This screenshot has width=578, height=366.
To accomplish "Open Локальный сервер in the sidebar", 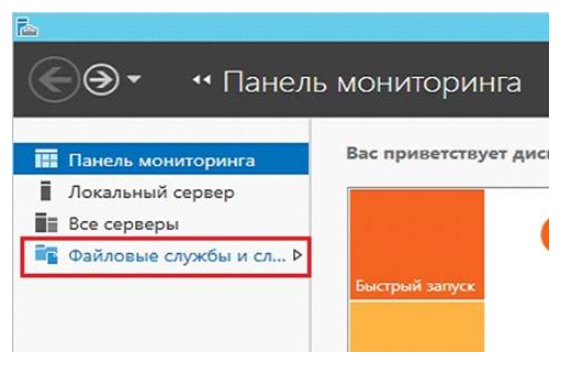I will 161,192.
